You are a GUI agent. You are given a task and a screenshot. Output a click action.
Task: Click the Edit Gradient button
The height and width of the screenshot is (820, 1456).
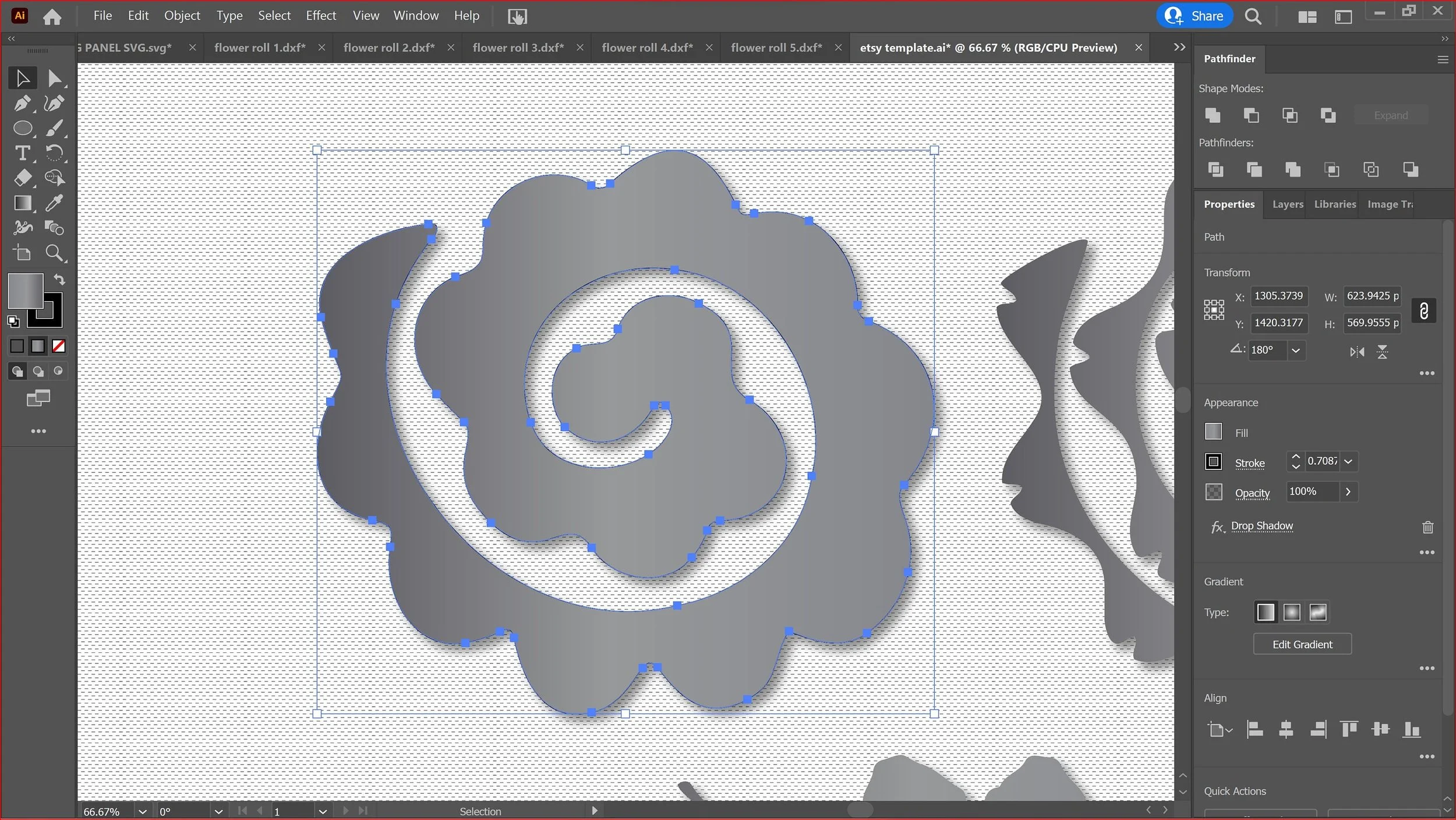(x=1302, y=645)
